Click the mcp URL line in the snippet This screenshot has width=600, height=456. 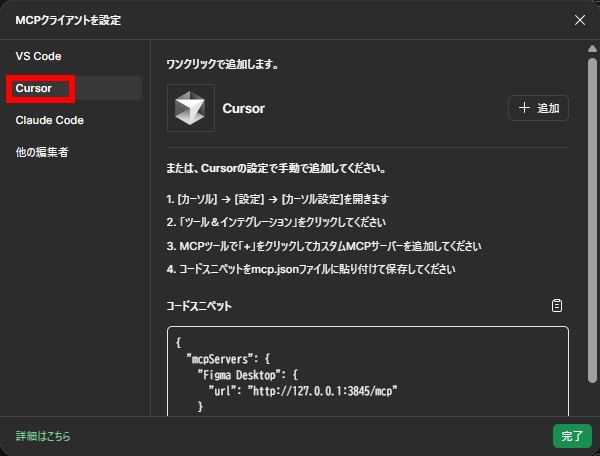coord(302,391)
